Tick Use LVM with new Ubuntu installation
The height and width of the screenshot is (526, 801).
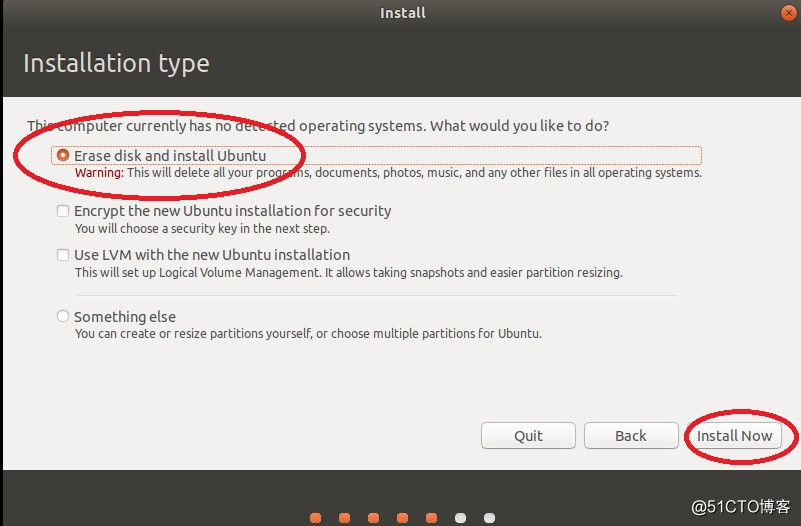(x=63, y=255)
